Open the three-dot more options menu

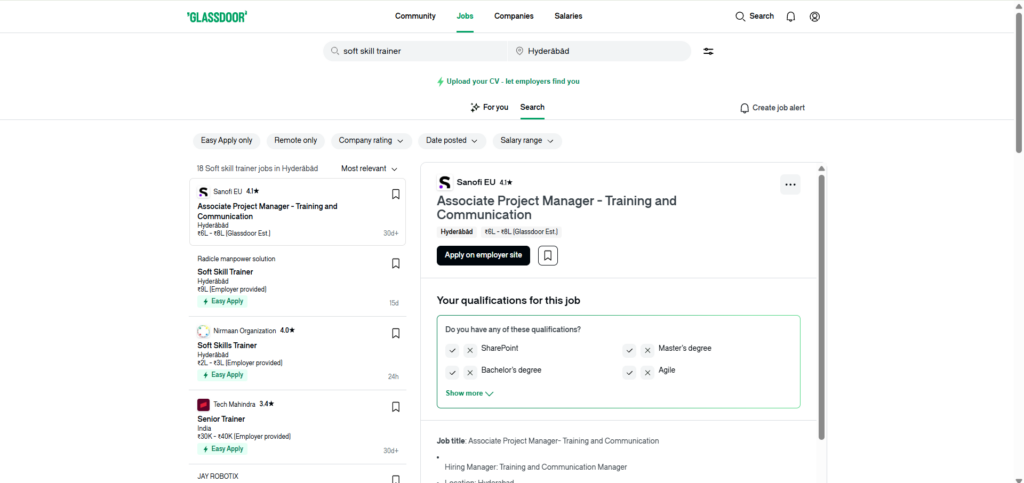pyautogui.click(x=790, y=185)
